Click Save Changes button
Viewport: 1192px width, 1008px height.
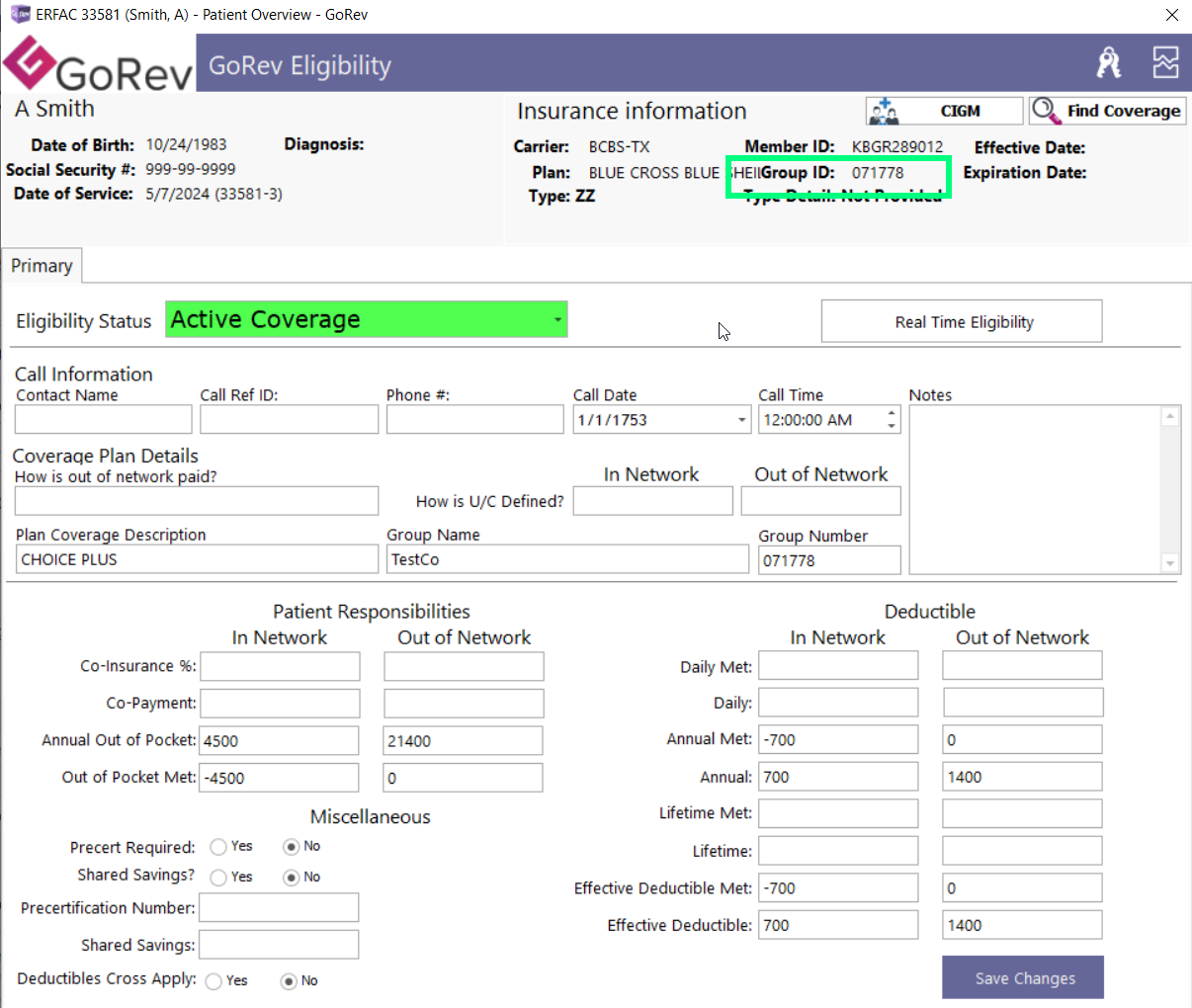tap(1023, 977)
